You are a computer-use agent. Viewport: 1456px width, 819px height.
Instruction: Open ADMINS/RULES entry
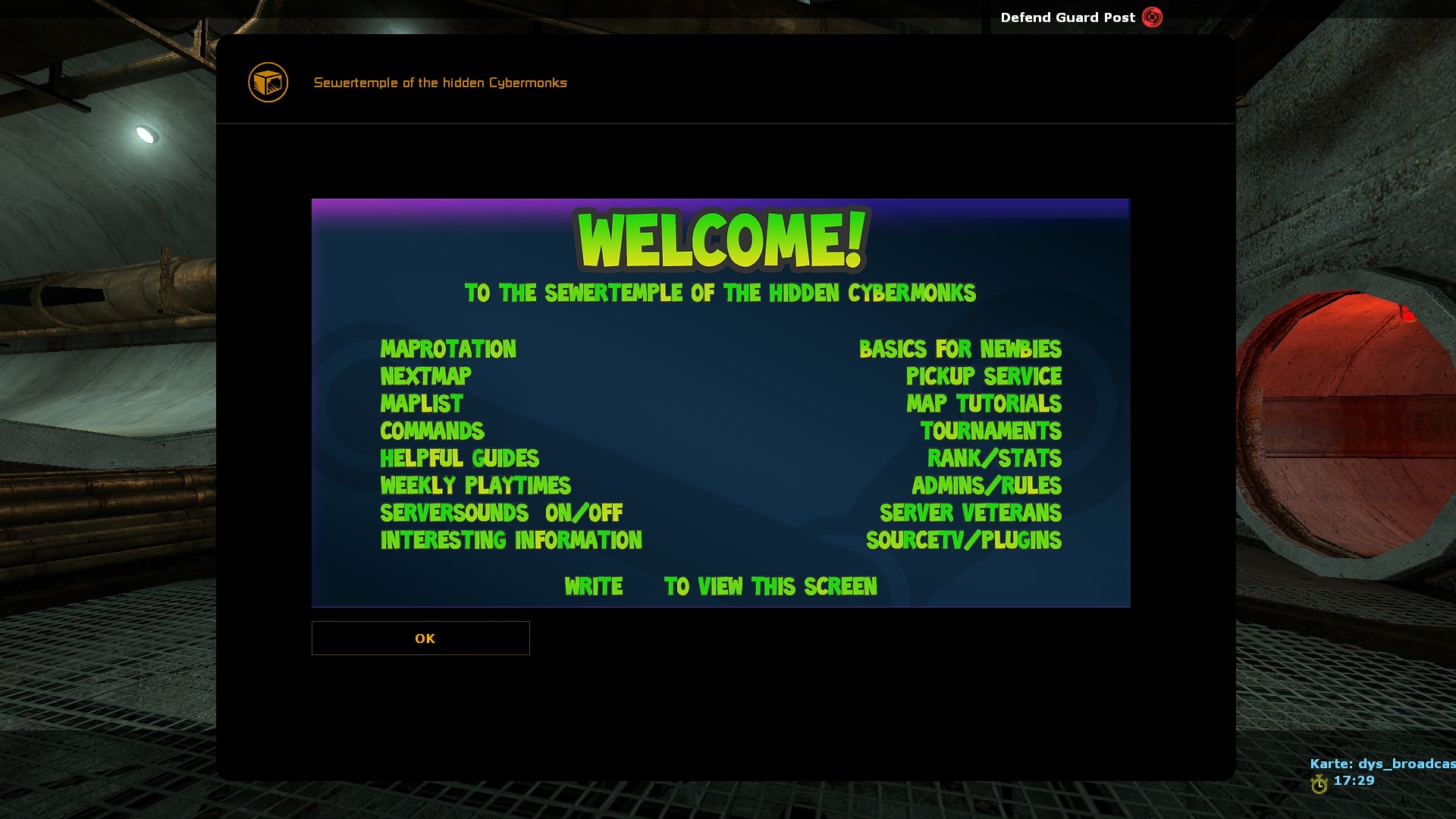pyautogui.click(x=986, y=485)
